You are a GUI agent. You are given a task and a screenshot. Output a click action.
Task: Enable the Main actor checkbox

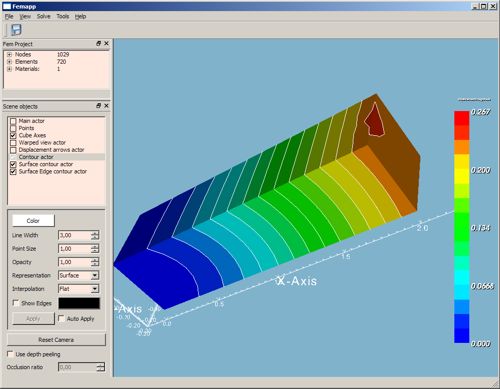coord(13,121)
